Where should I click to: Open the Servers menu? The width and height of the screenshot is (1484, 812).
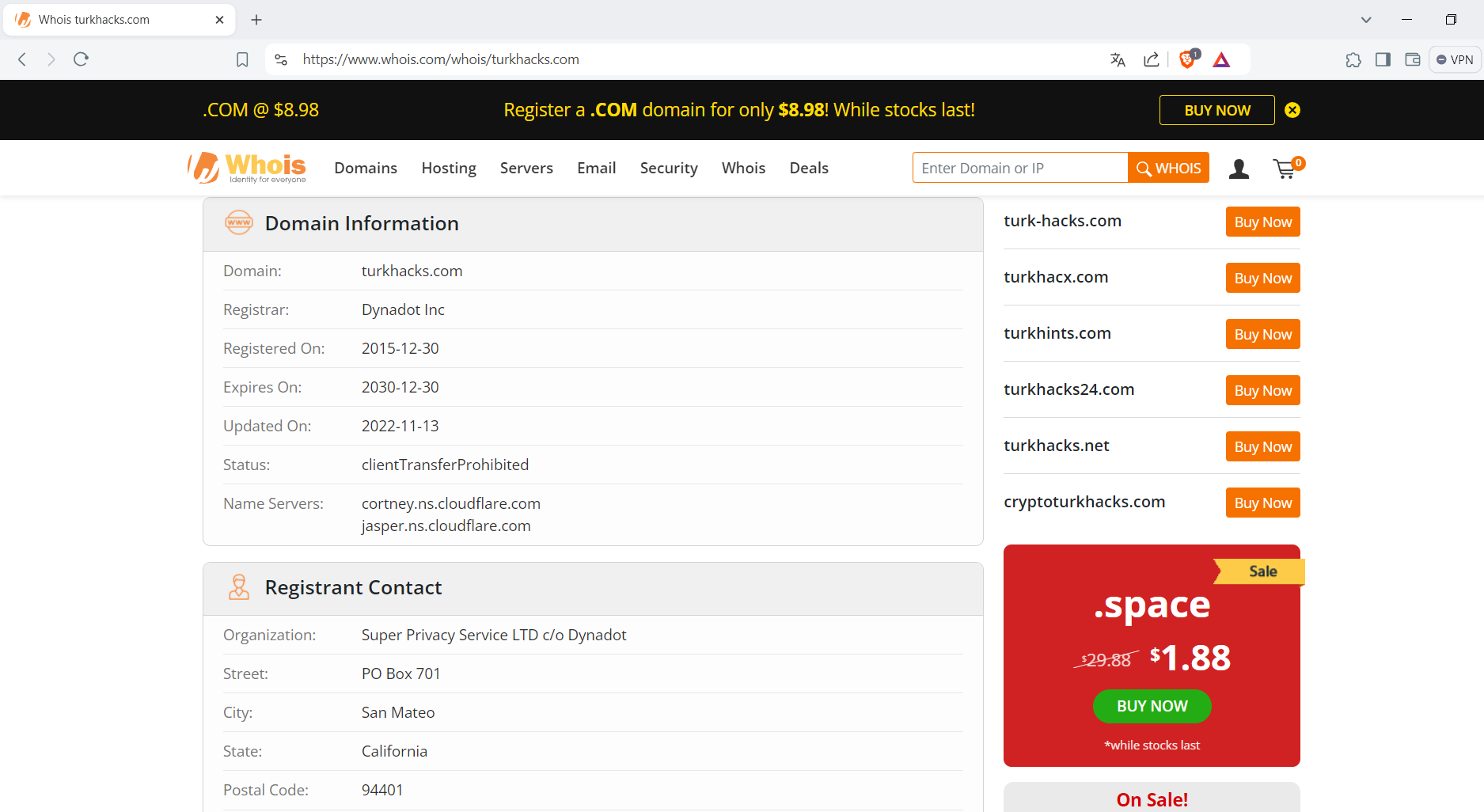[526, 168]
